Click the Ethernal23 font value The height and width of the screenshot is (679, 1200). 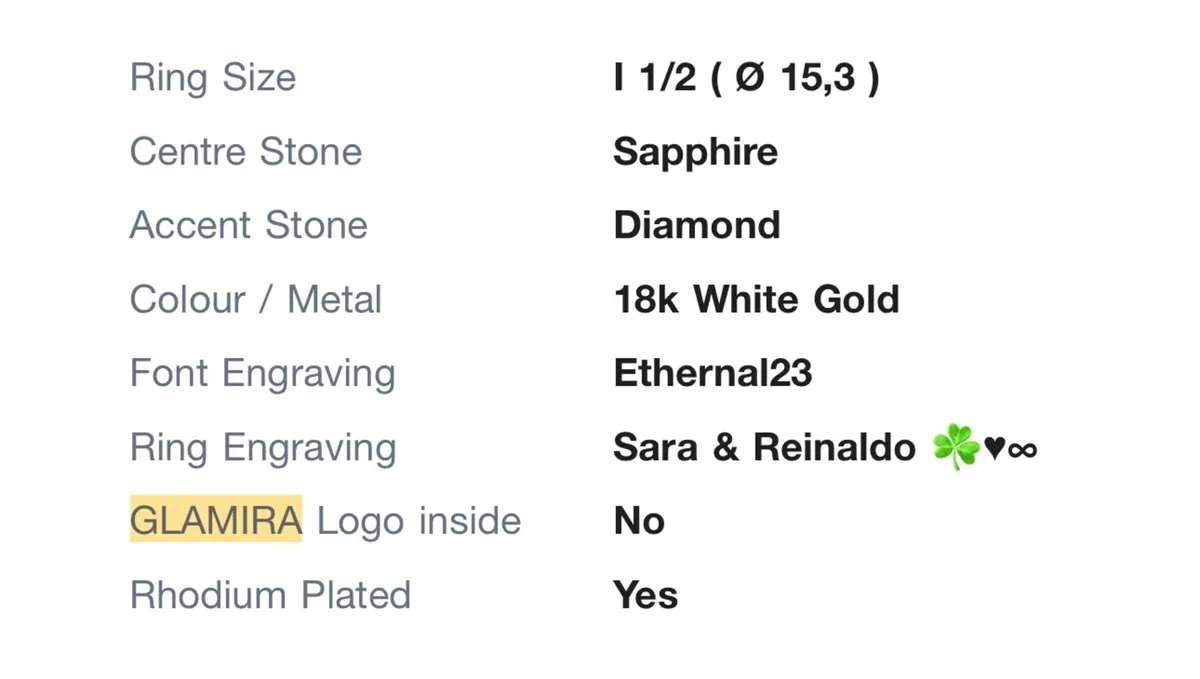[x=713, y=373]
